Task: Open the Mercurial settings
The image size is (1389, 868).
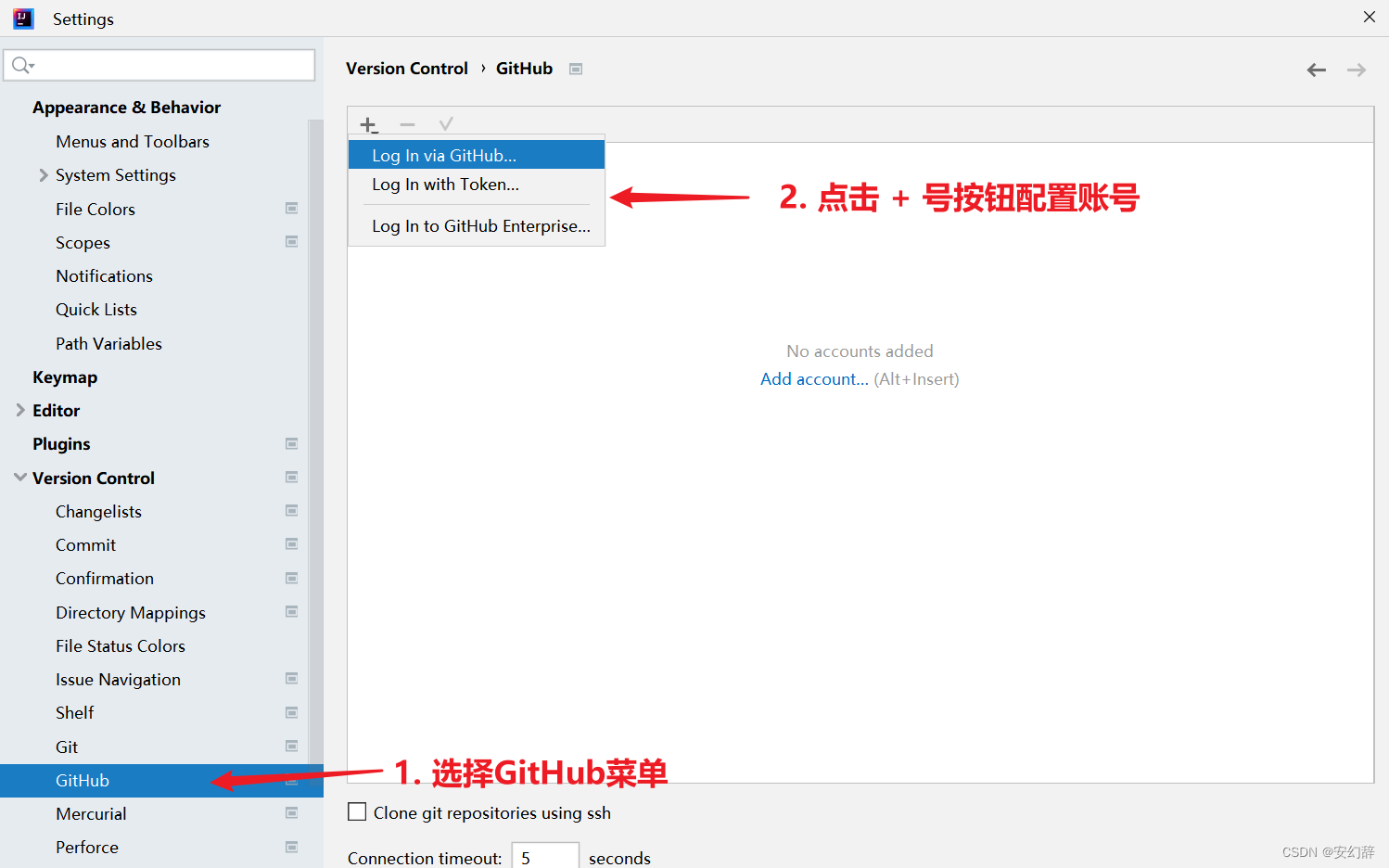Action: click(91, 814)
